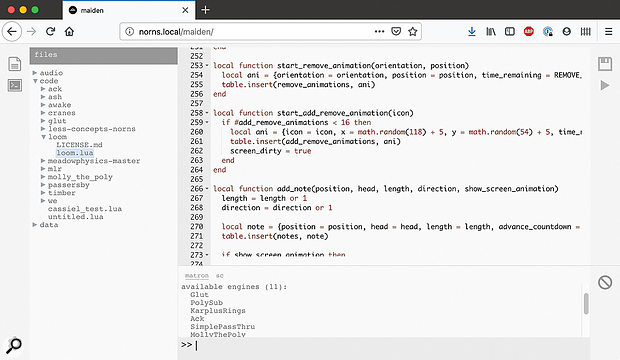Toggle the REPL terminal sidebar icon
Screen dimensions: 620x360
pos(15,85)
